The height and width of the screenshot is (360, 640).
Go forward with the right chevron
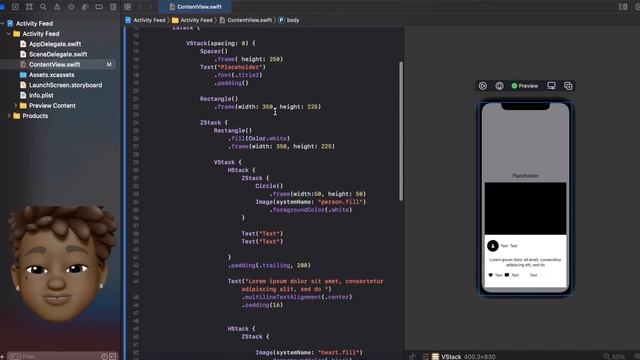click(x=150, y=7)
